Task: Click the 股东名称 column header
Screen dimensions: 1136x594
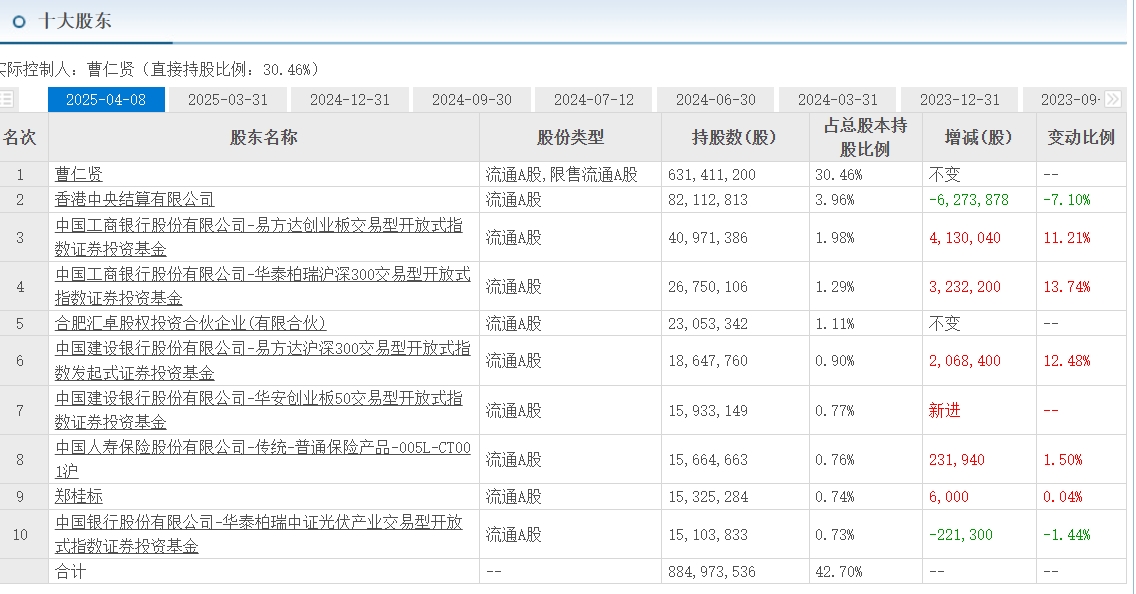Action: tap(264, 137)
